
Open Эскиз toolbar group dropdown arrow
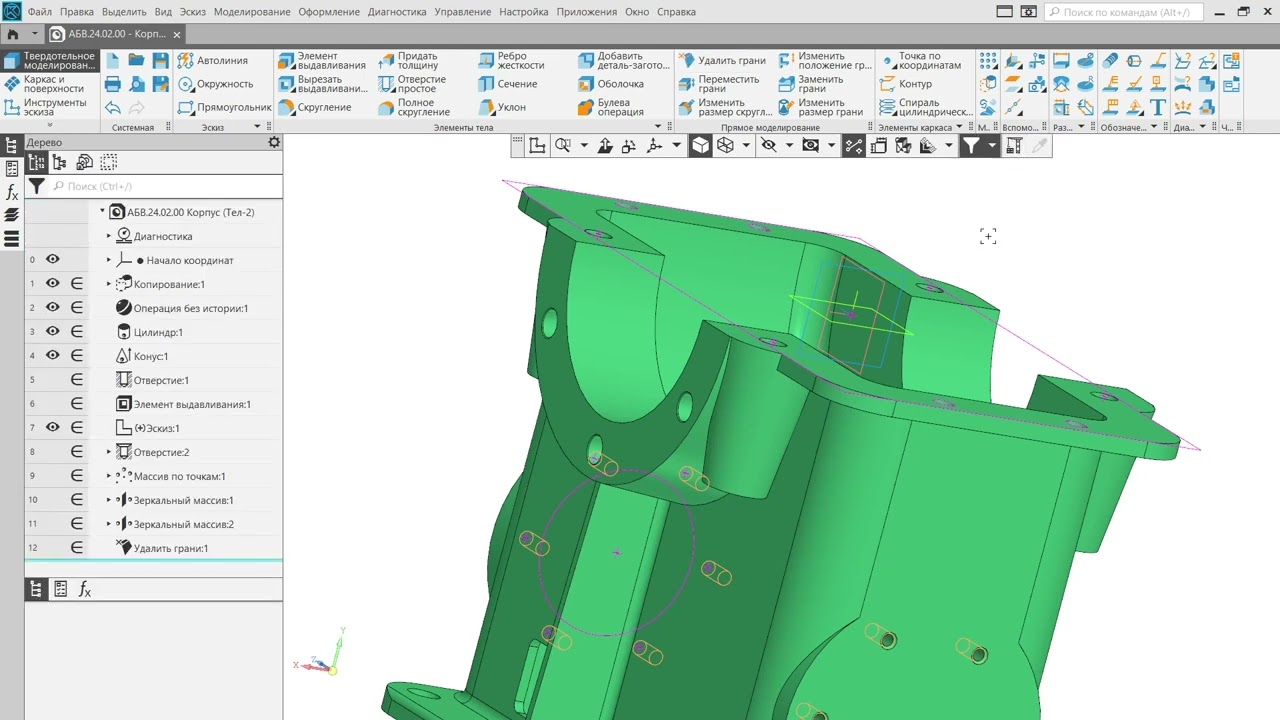click(x=257, y=127)
